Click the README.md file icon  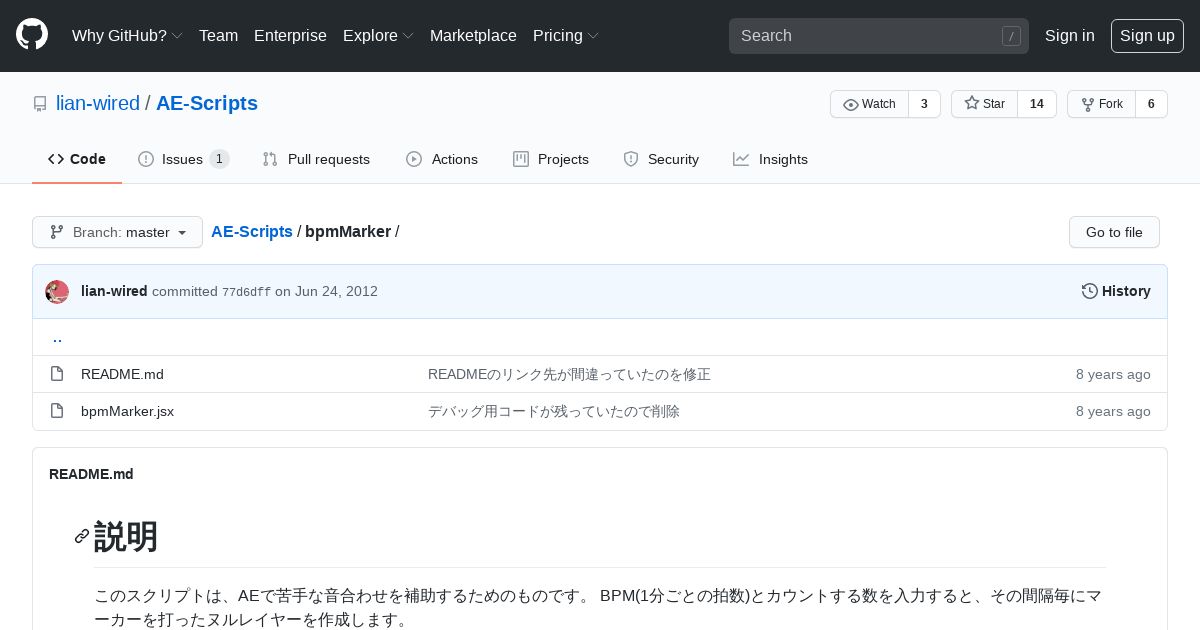(x=57, y=374)
